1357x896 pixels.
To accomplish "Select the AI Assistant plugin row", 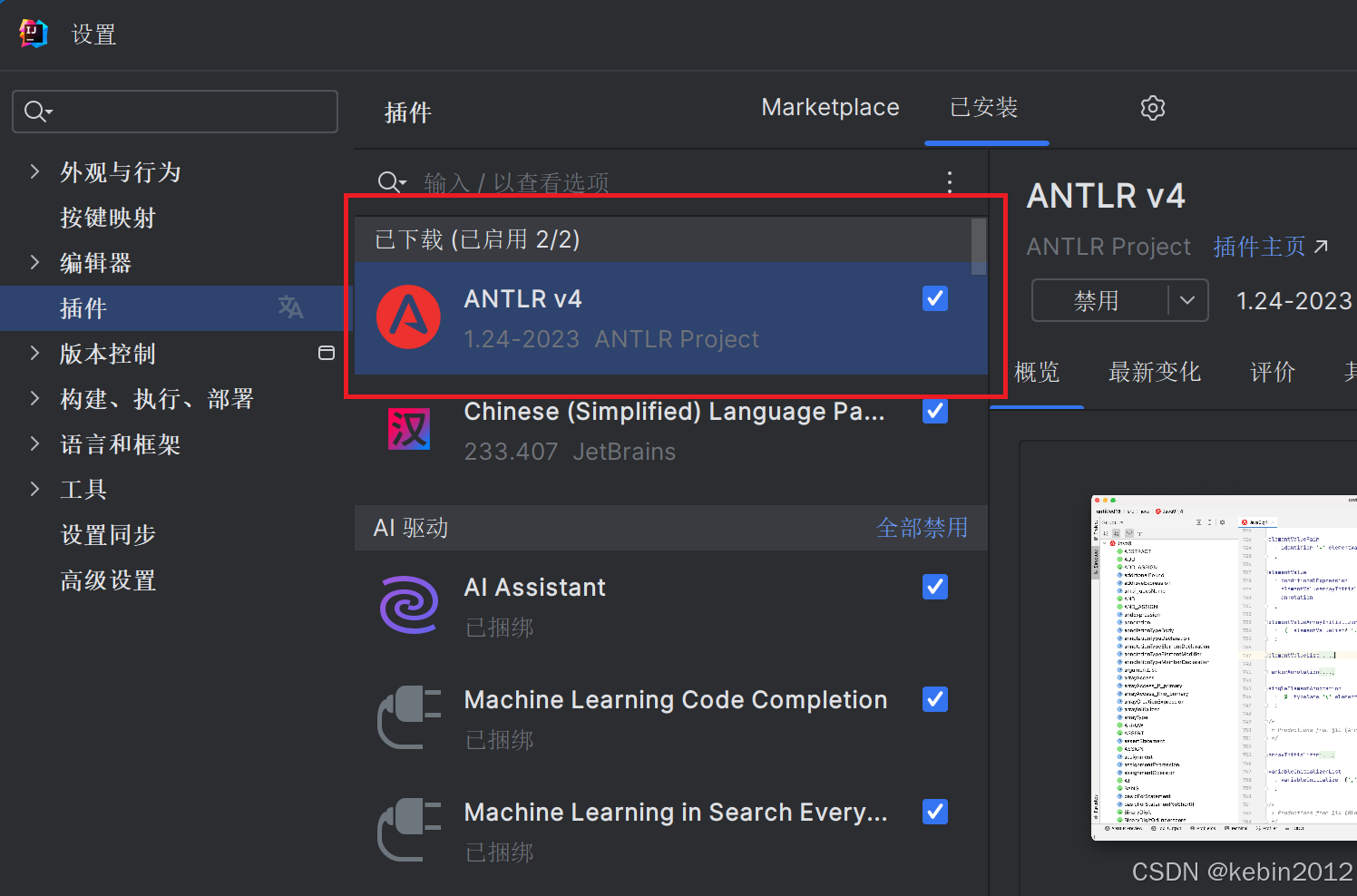I will pyautogui.click(x=671, y=607).
